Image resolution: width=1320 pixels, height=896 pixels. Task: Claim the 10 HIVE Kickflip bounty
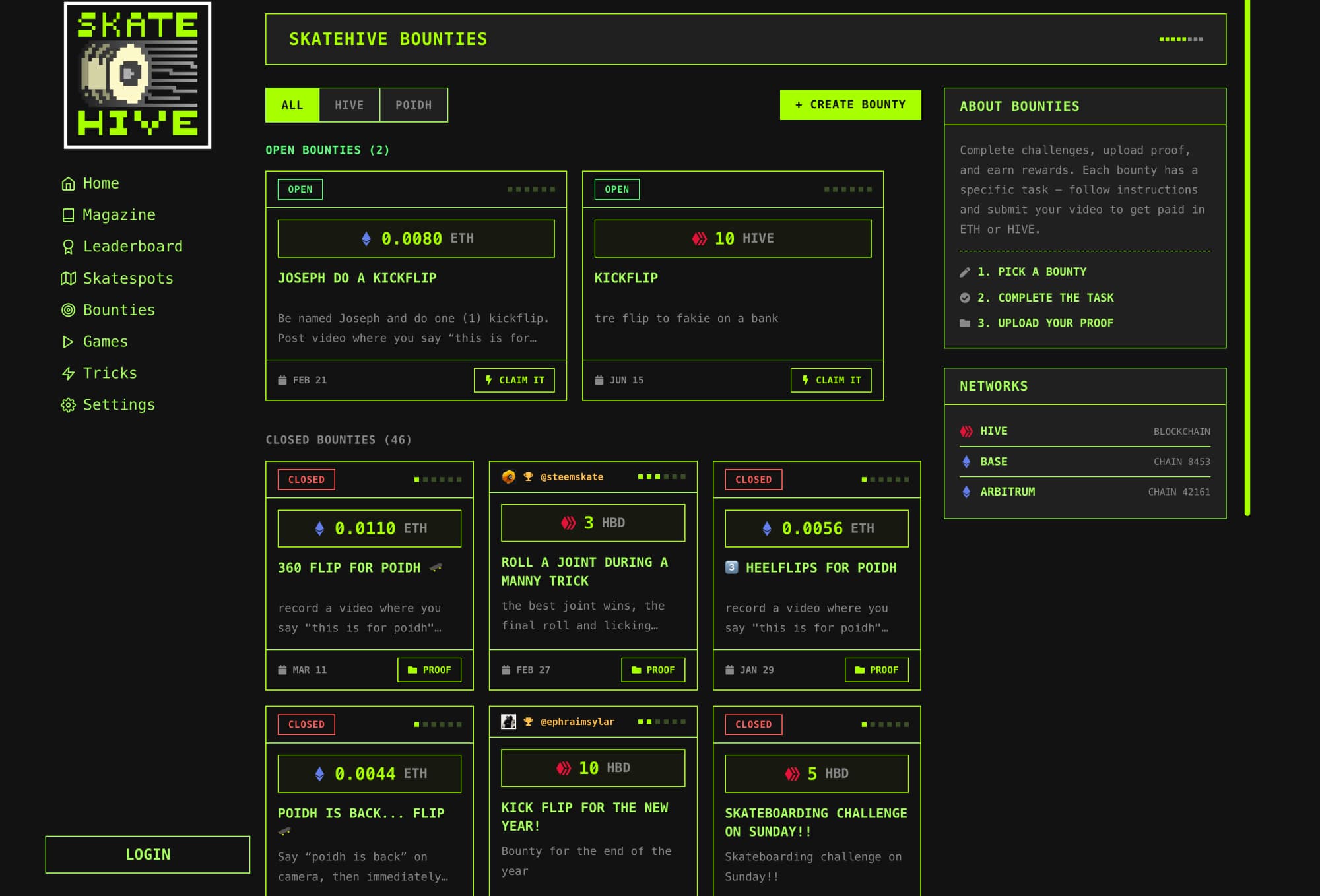(x=831, y=380)
